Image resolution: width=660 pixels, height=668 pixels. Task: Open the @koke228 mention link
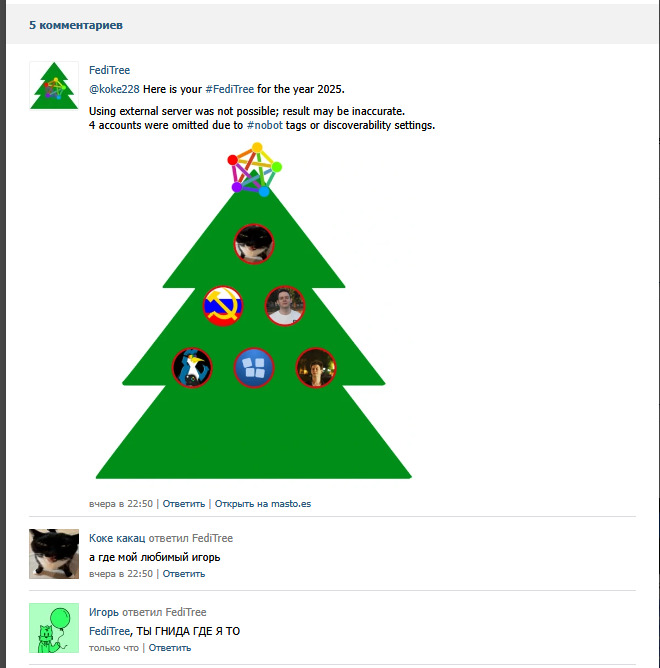click(x=114, y=89)
